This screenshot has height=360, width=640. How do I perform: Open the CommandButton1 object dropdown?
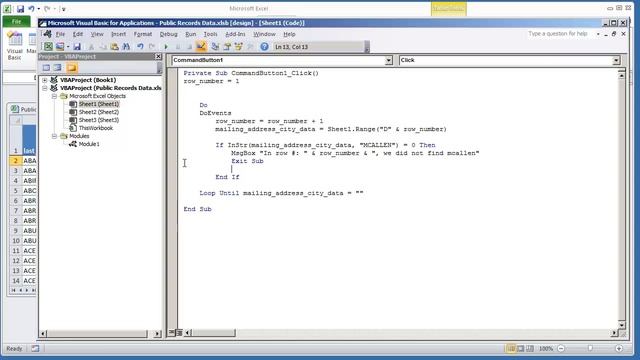[x=389, y=60]
